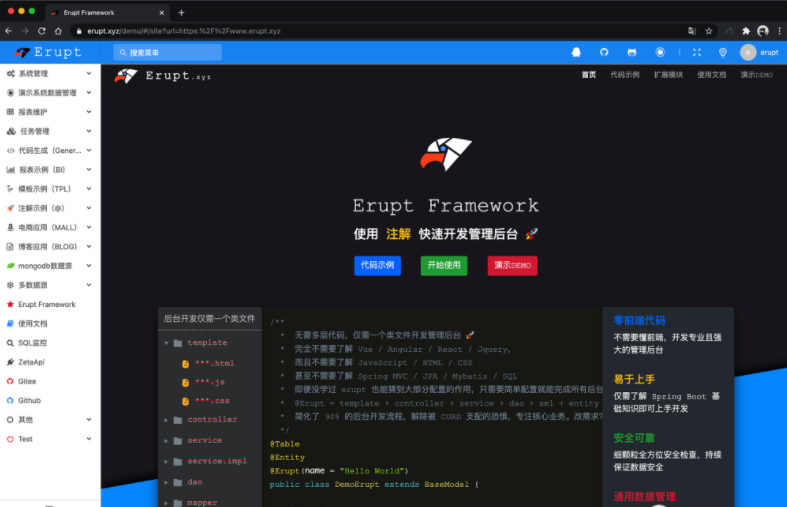The width and height of the screenshot is (787, 507).
Task: Open the erupt user avatar
Action: (x=748, y=52)
